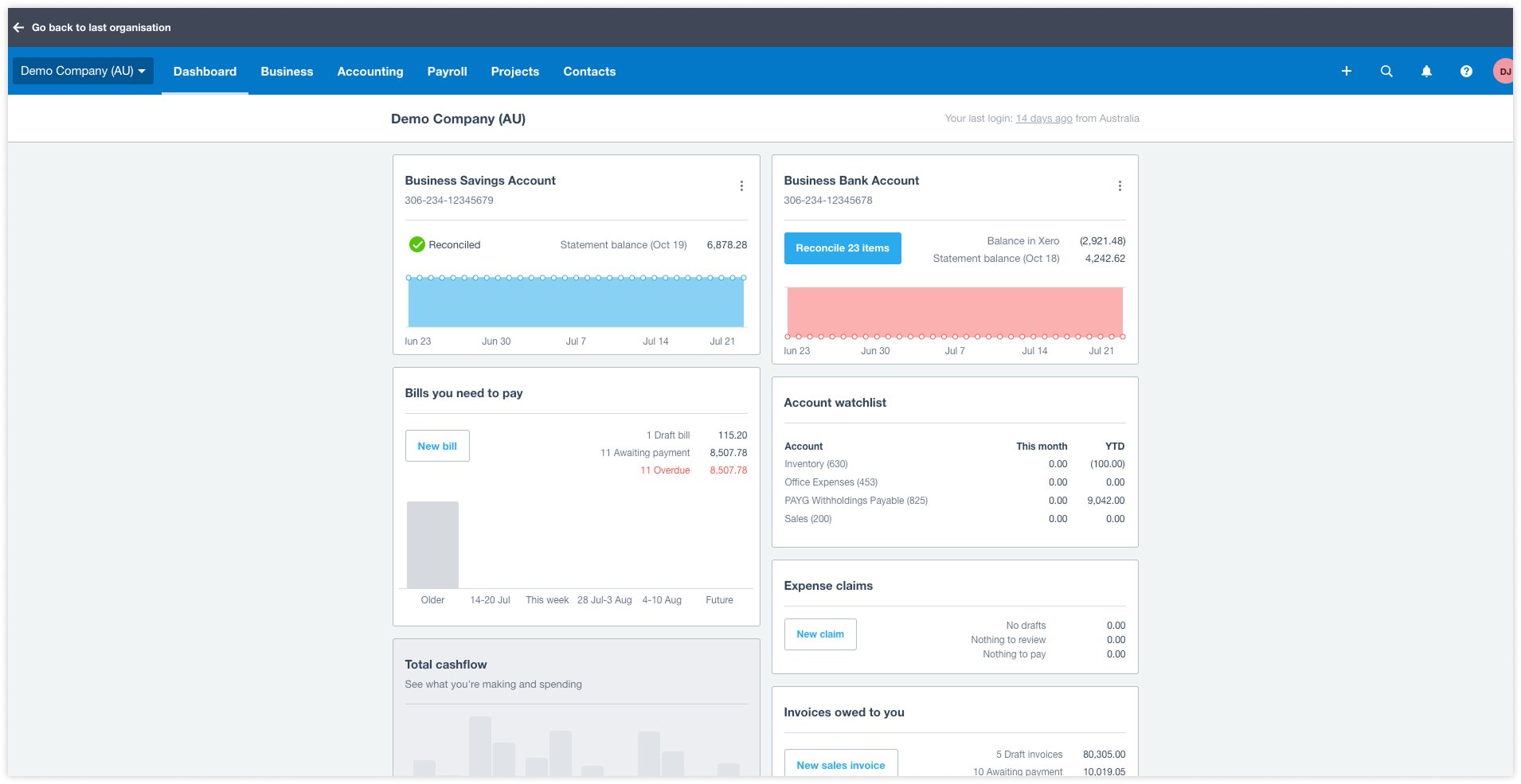This screenshot has width=1521, height=784.
Task: Open Inventory (630) watchlist account
Action: pyautogui.click(x=816, y=464)
